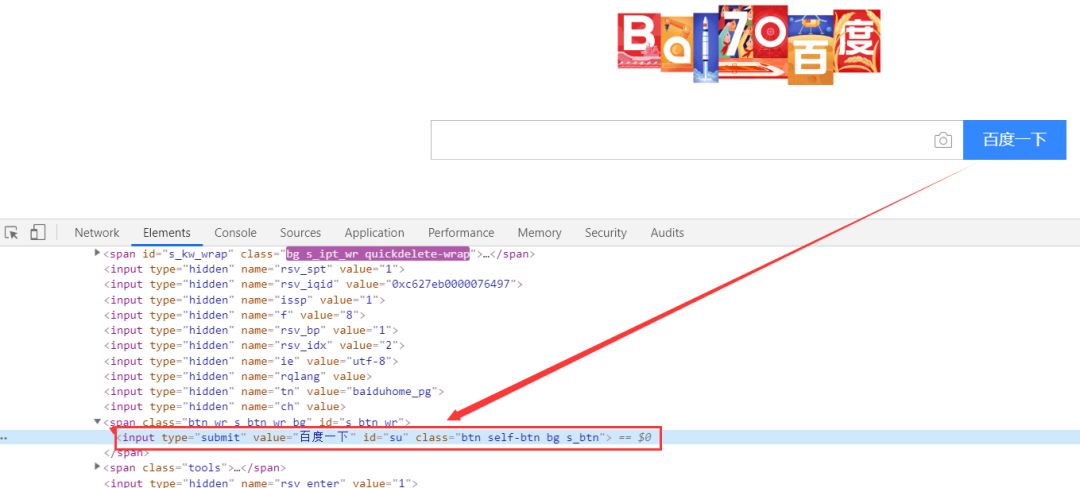This screenshot has height=488, width=1080.
Task: Switch to the Network tab
Action: tap(97, 233)
